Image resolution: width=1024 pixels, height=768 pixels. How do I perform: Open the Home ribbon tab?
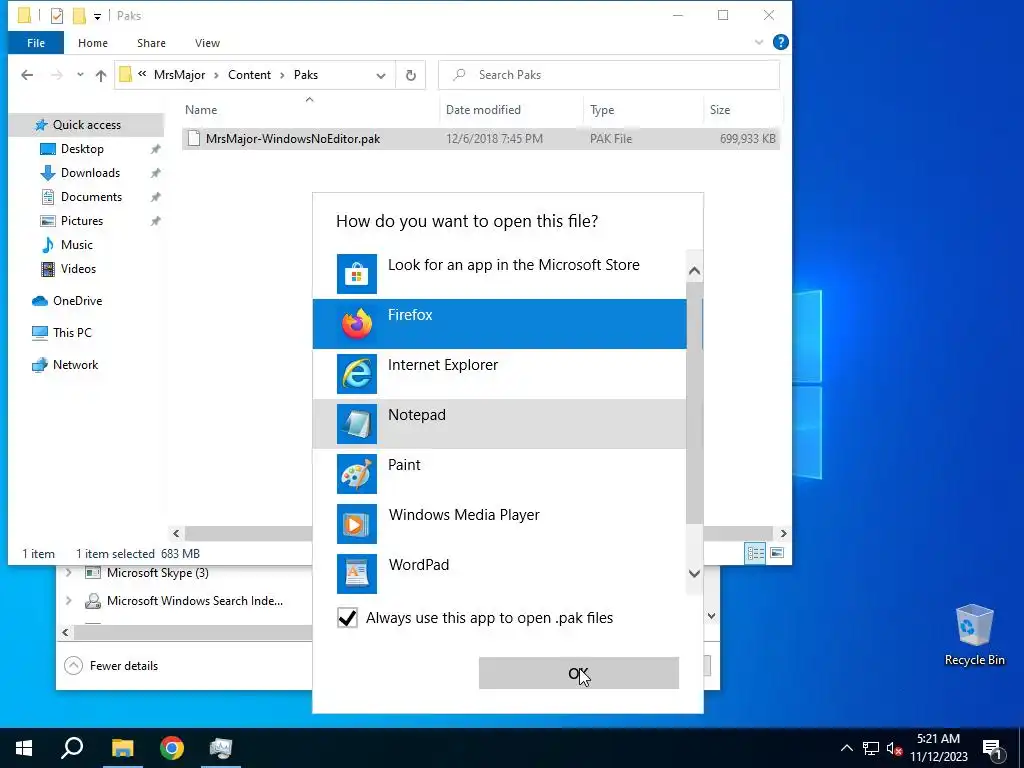tap(93, 43)
